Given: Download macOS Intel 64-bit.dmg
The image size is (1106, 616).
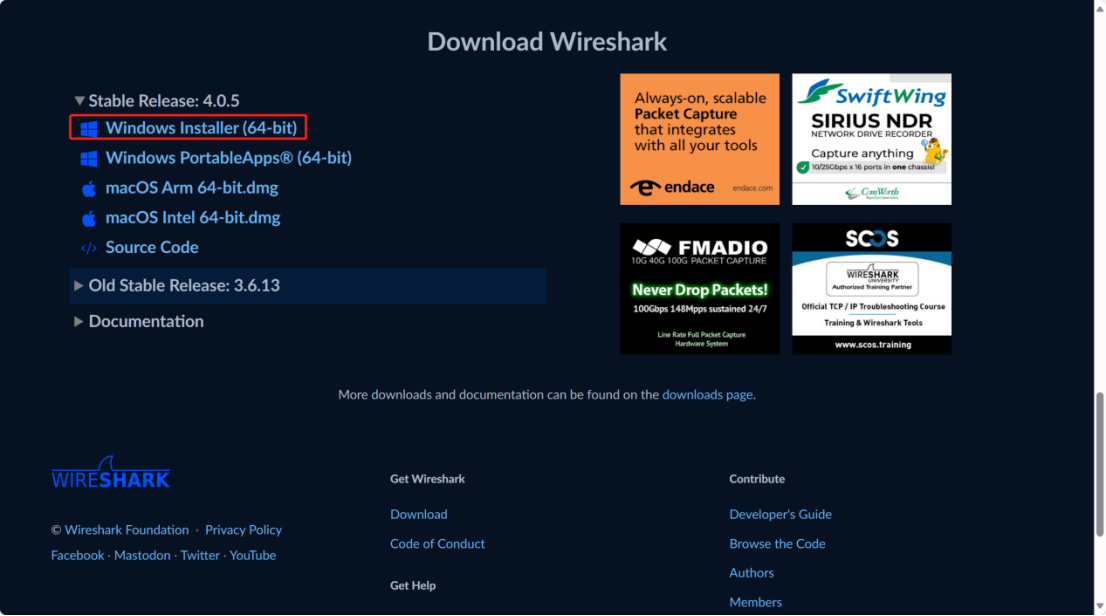Looking at the screenshot, I should coord(193,217).
